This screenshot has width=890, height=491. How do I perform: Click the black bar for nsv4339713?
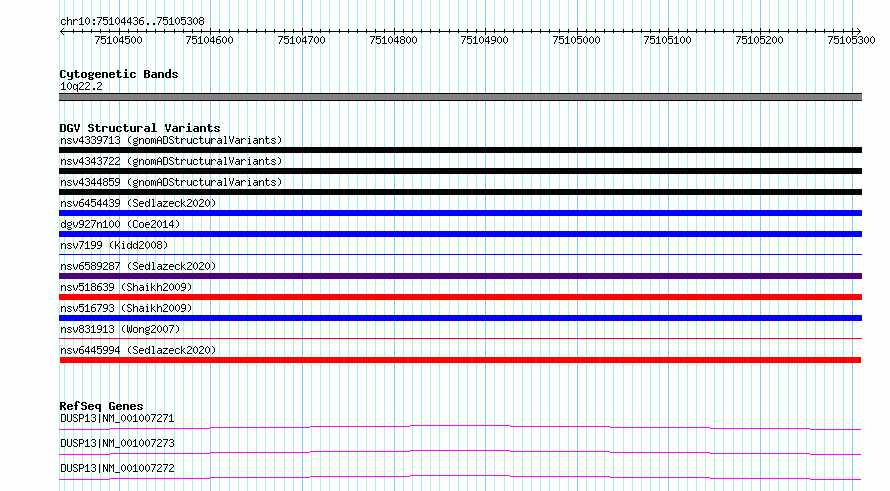[460, 150]
